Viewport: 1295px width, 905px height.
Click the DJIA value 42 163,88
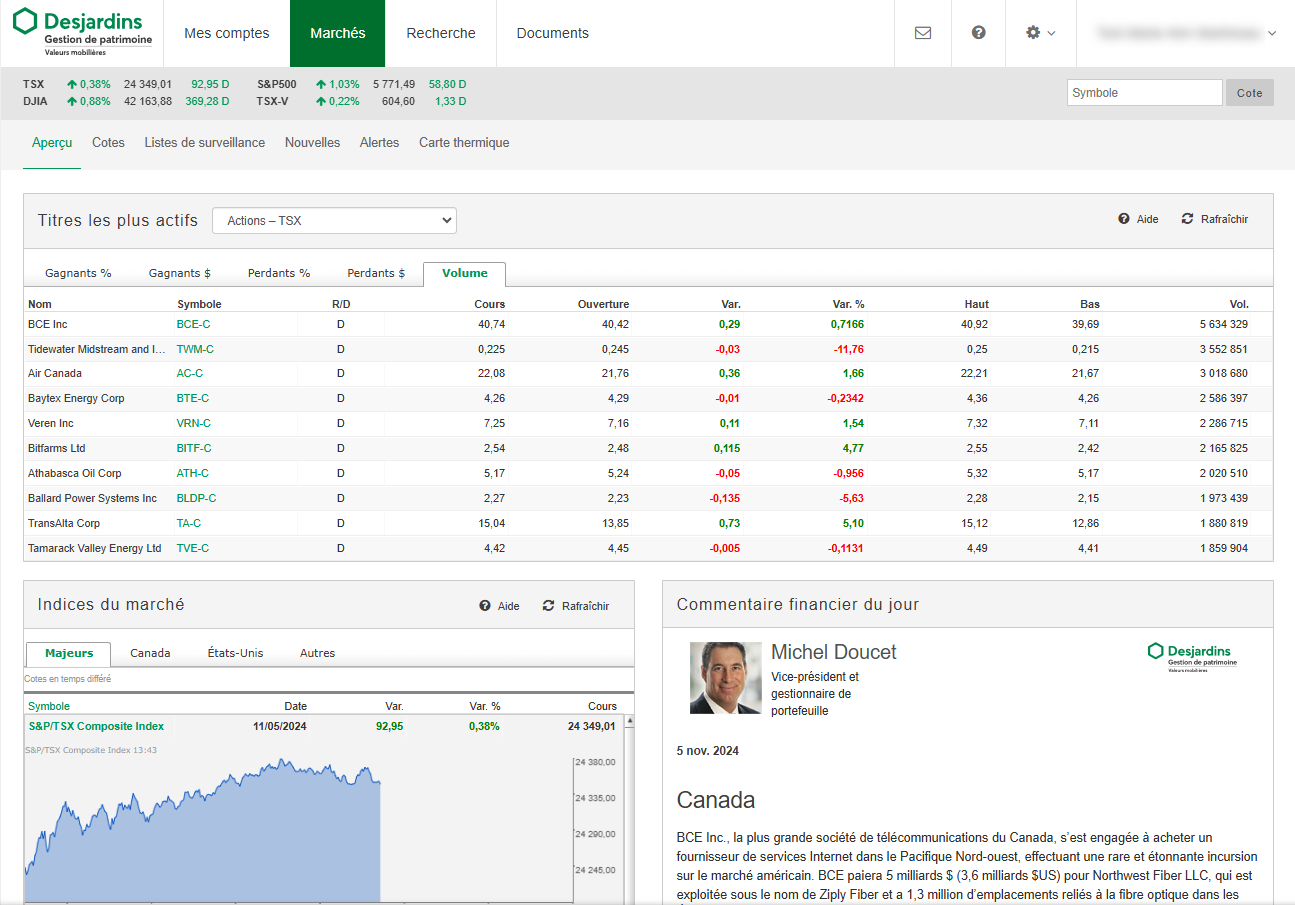(148, 101)
